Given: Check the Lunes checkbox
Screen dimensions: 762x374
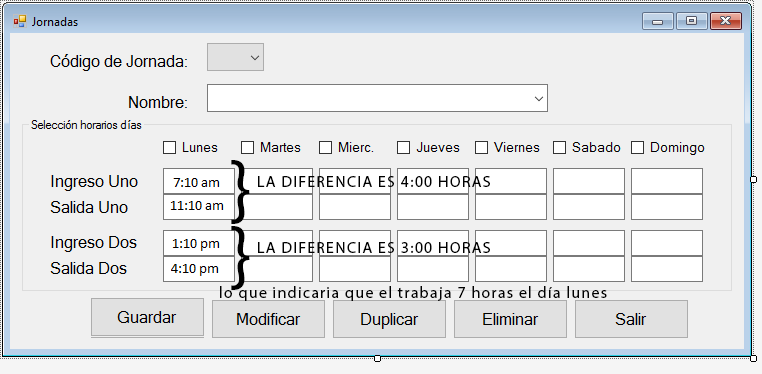Looking at the screenshot, I should point(169,148).
